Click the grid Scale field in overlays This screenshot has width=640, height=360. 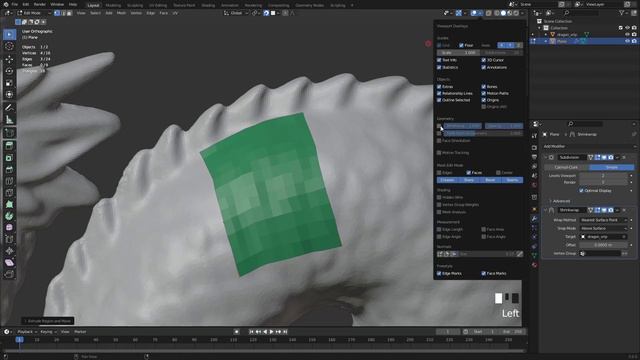458,53
